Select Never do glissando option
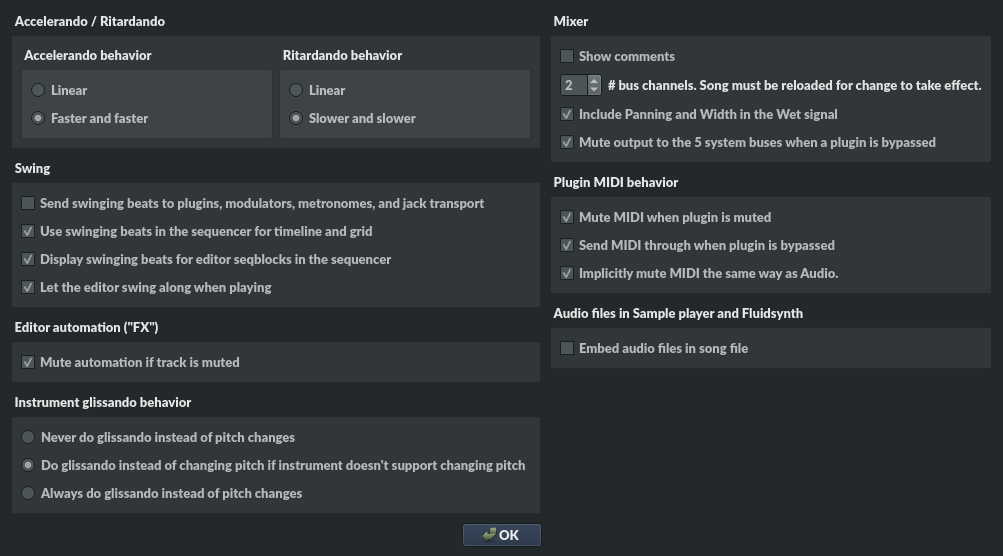 pyautogui.click(x=28, y=437)
